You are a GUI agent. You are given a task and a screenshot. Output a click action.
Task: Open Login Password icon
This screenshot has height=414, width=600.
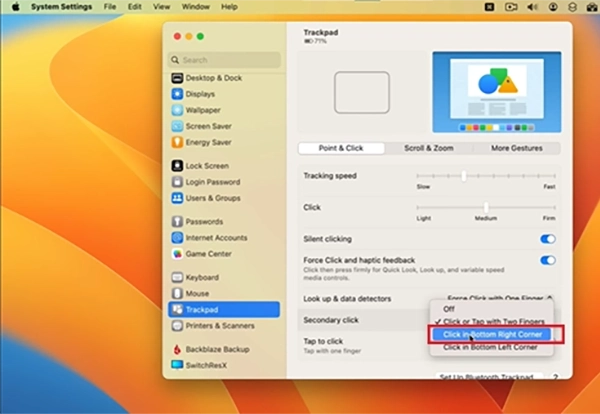177,182
